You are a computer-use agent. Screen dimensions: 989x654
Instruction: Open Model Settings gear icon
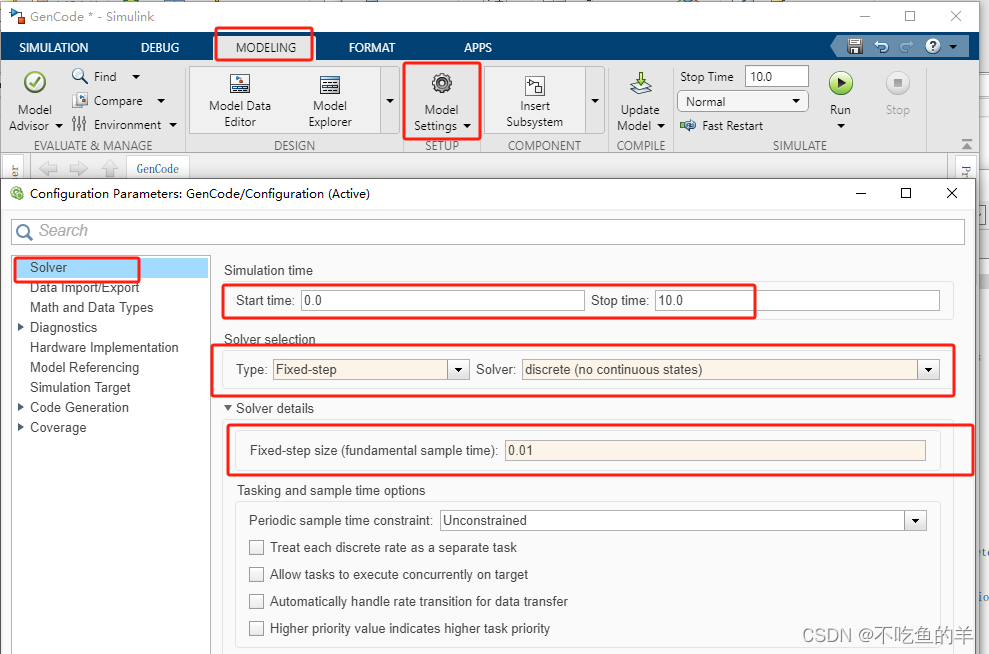[x=442, y=83]
